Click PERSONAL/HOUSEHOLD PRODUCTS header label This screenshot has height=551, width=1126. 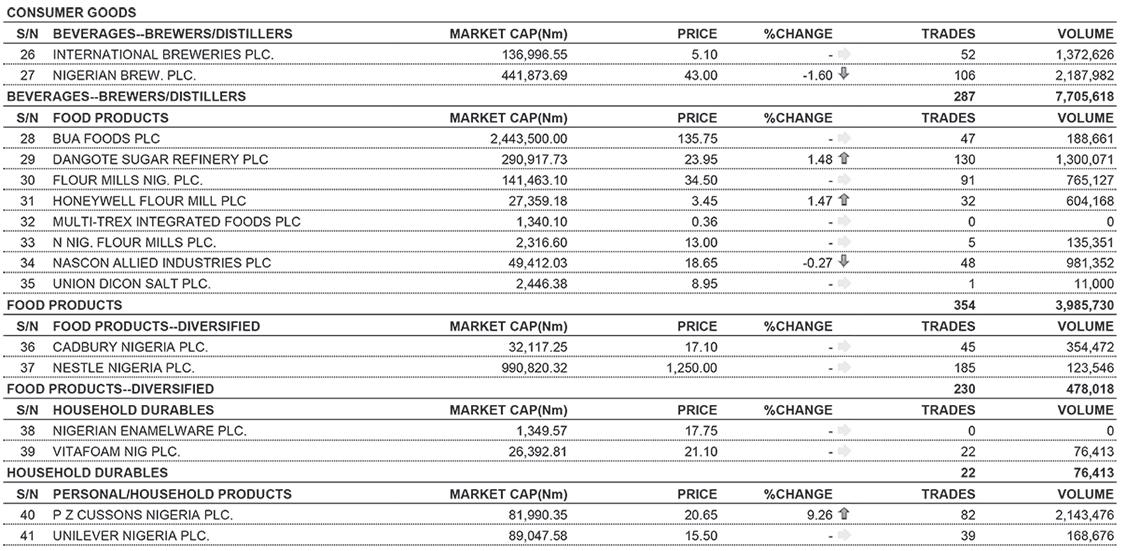point(172,494)
